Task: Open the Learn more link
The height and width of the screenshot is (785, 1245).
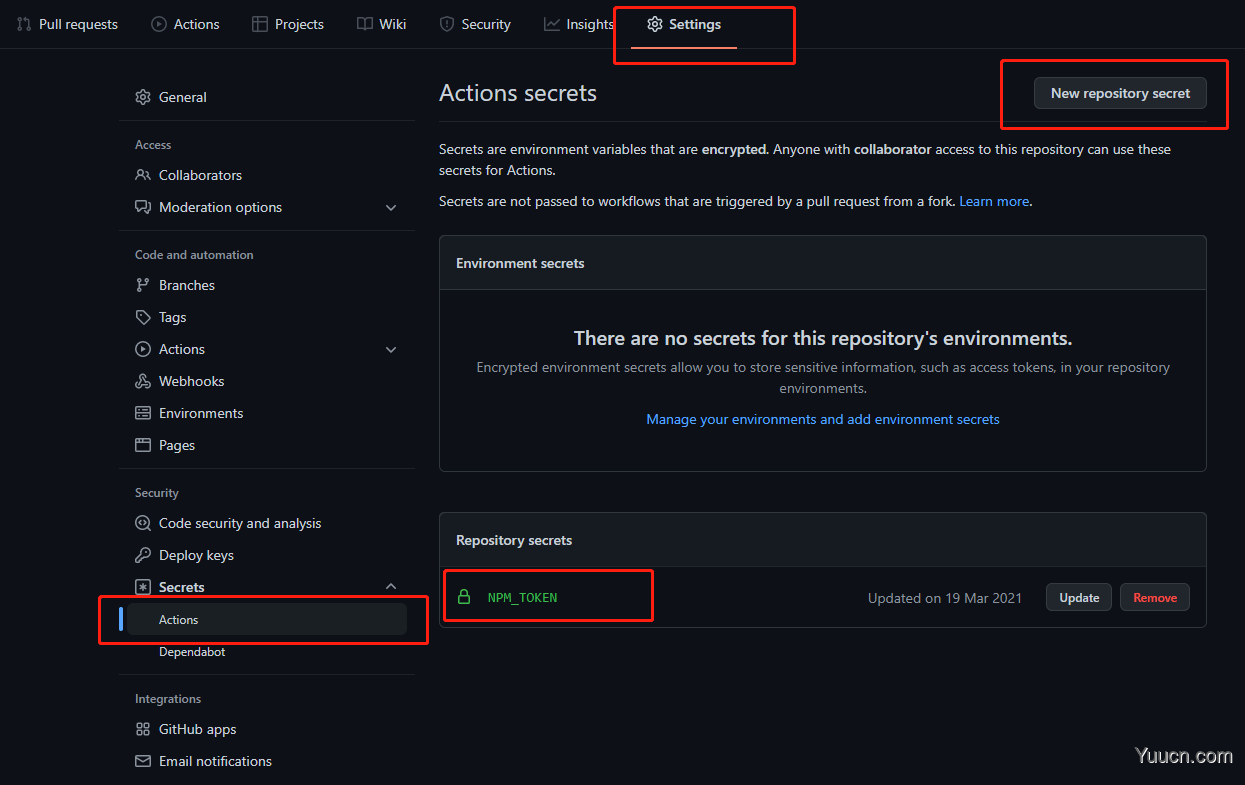Action: click(x=994, y=201)
